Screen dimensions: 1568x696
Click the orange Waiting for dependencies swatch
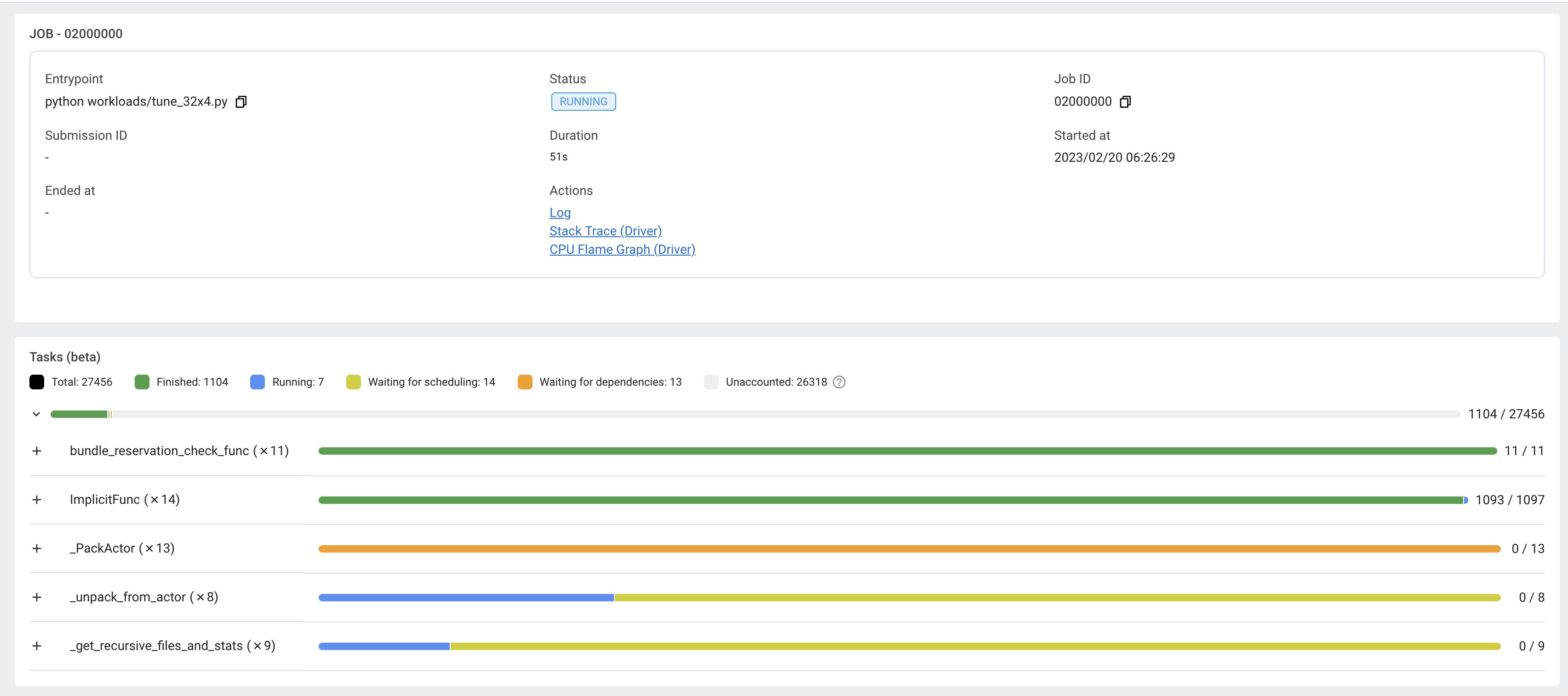coord(525,382)
